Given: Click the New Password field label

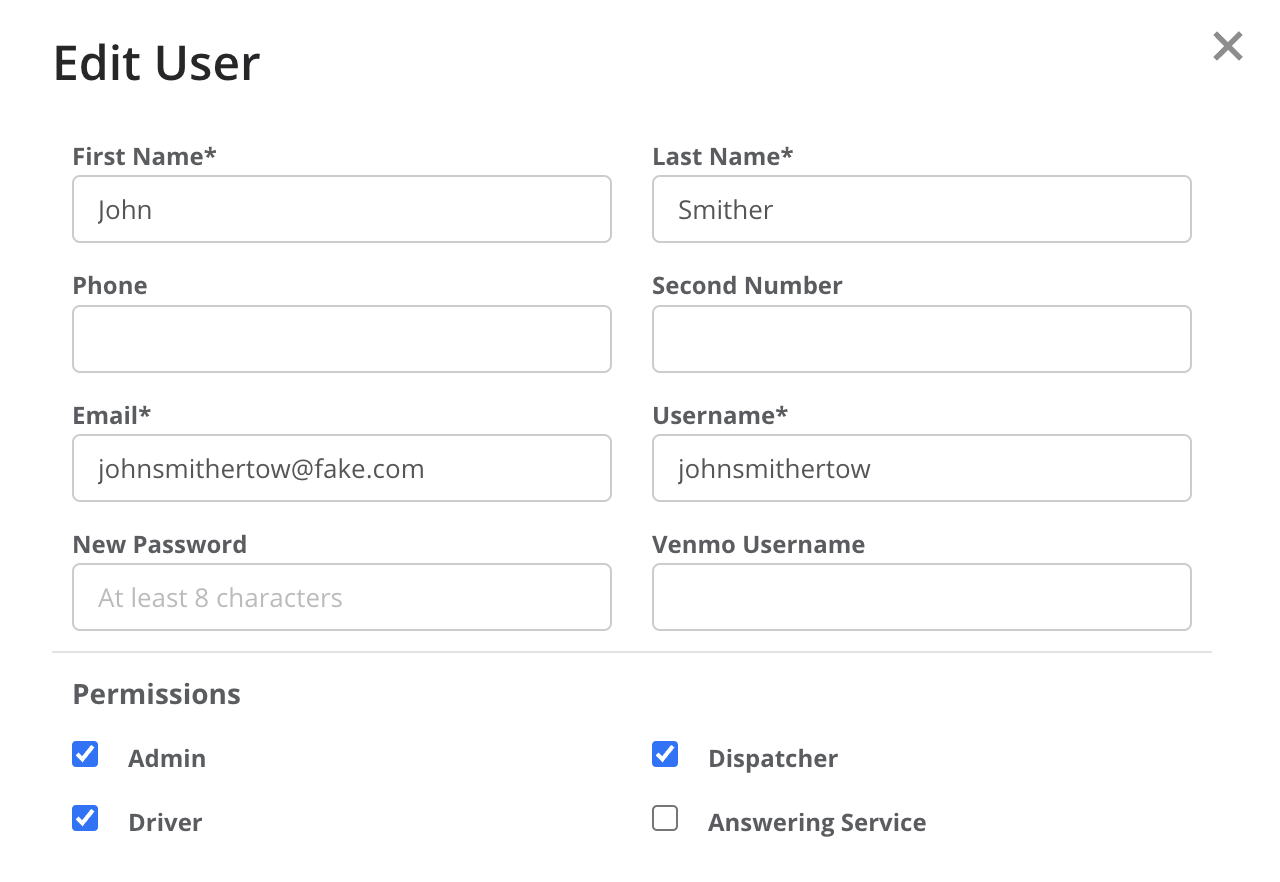Looking at the screenshot, I should (x=160, y=544).
